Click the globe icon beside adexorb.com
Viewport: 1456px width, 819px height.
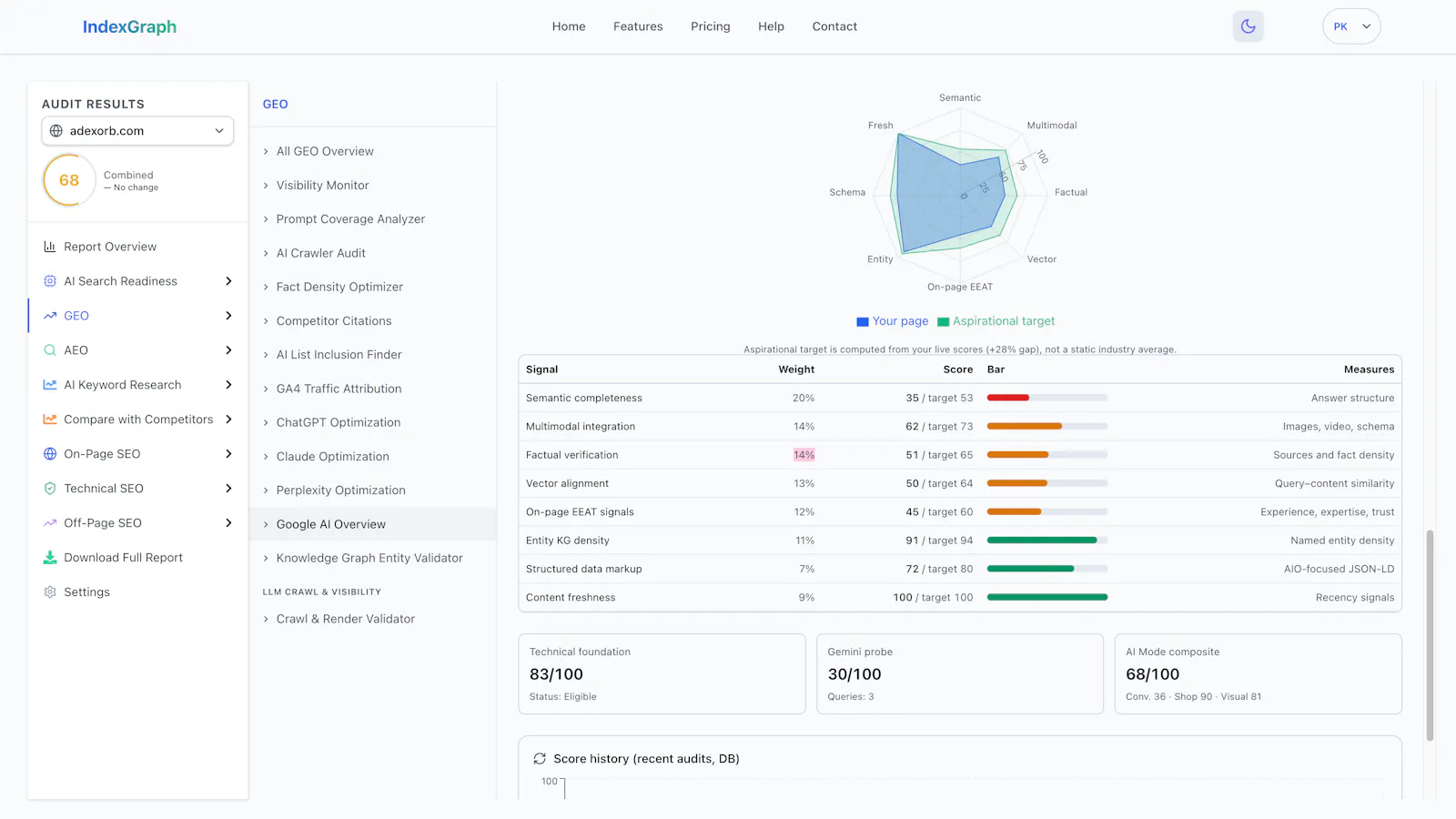pyautogui.click(x=56, y=131)
